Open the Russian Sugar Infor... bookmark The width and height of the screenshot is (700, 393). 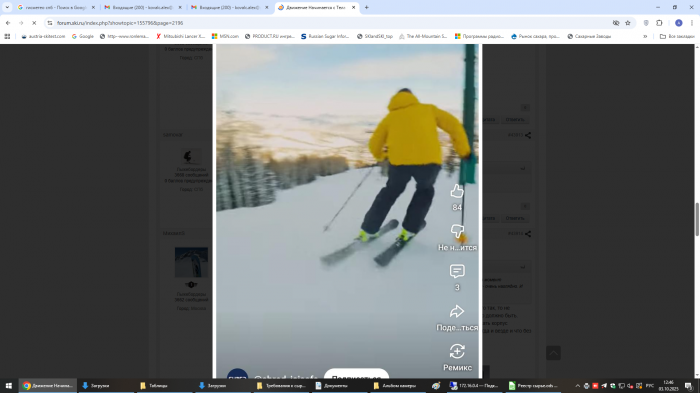pos(325,36)
